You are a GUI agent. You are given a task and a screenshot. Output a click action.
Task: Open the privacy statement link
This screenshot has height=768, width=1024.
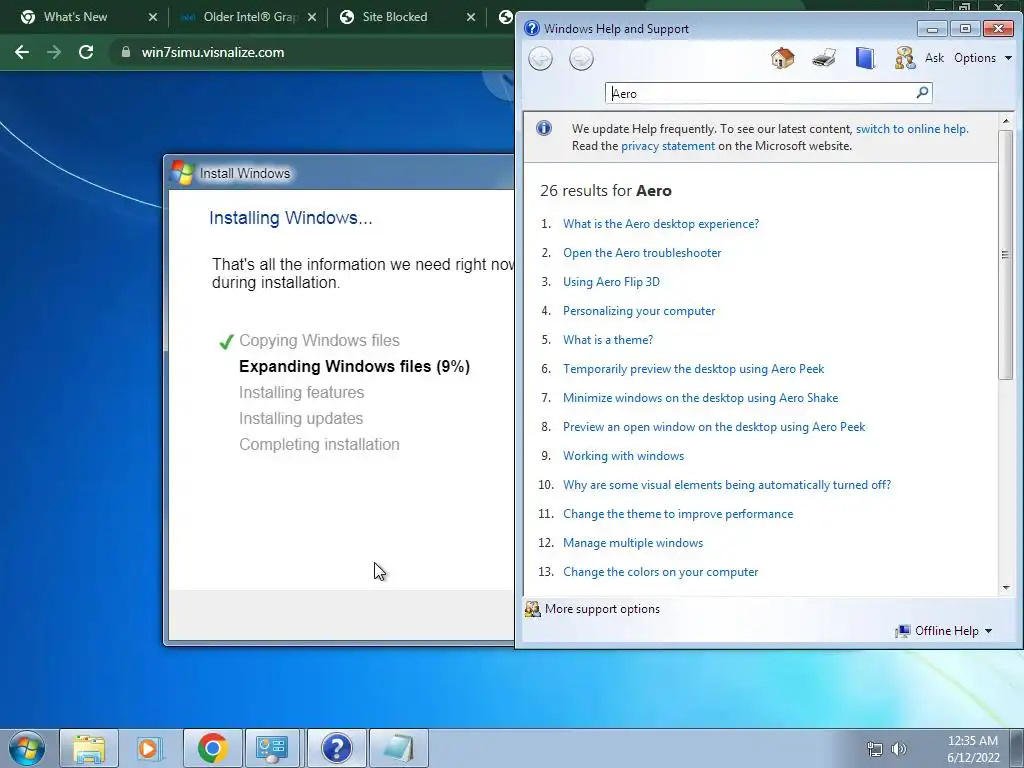[x=667, y=146]
